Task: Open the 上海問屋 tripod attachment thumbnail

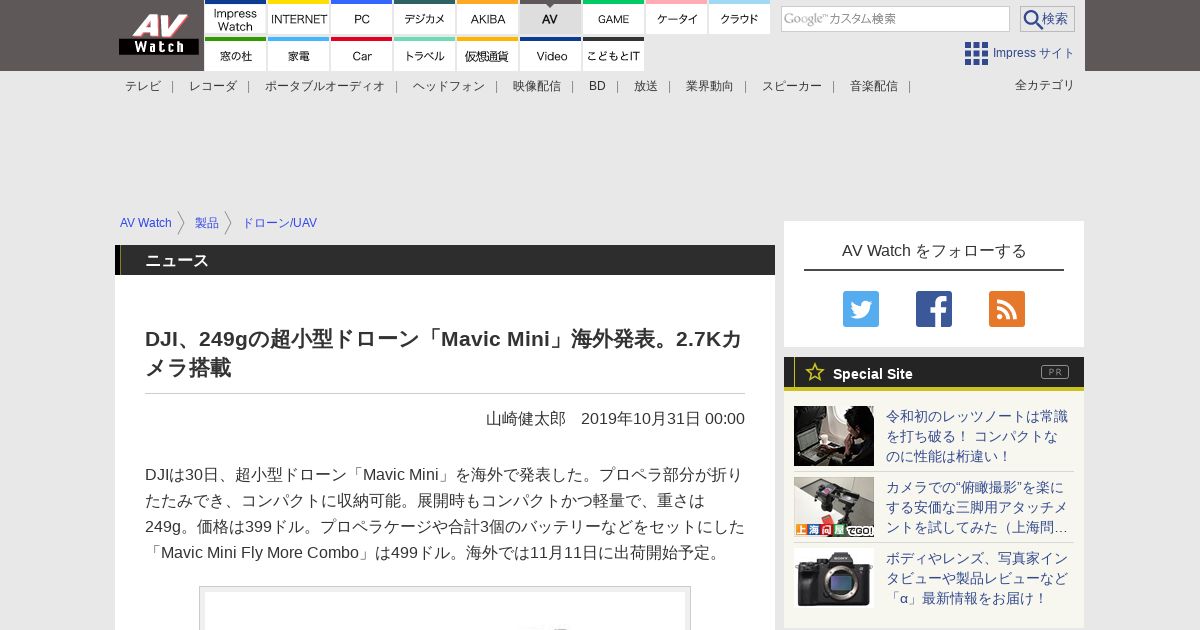Action: click(834, 507)
